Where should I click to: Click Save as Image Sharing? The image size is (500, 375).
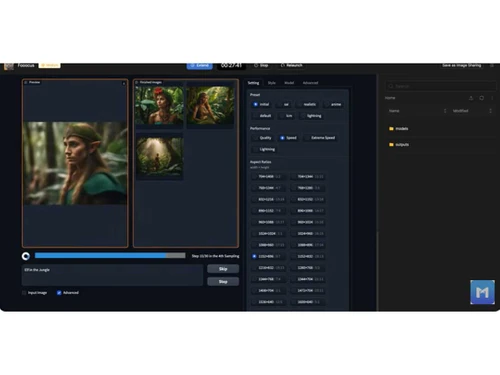tap(462, 65)
